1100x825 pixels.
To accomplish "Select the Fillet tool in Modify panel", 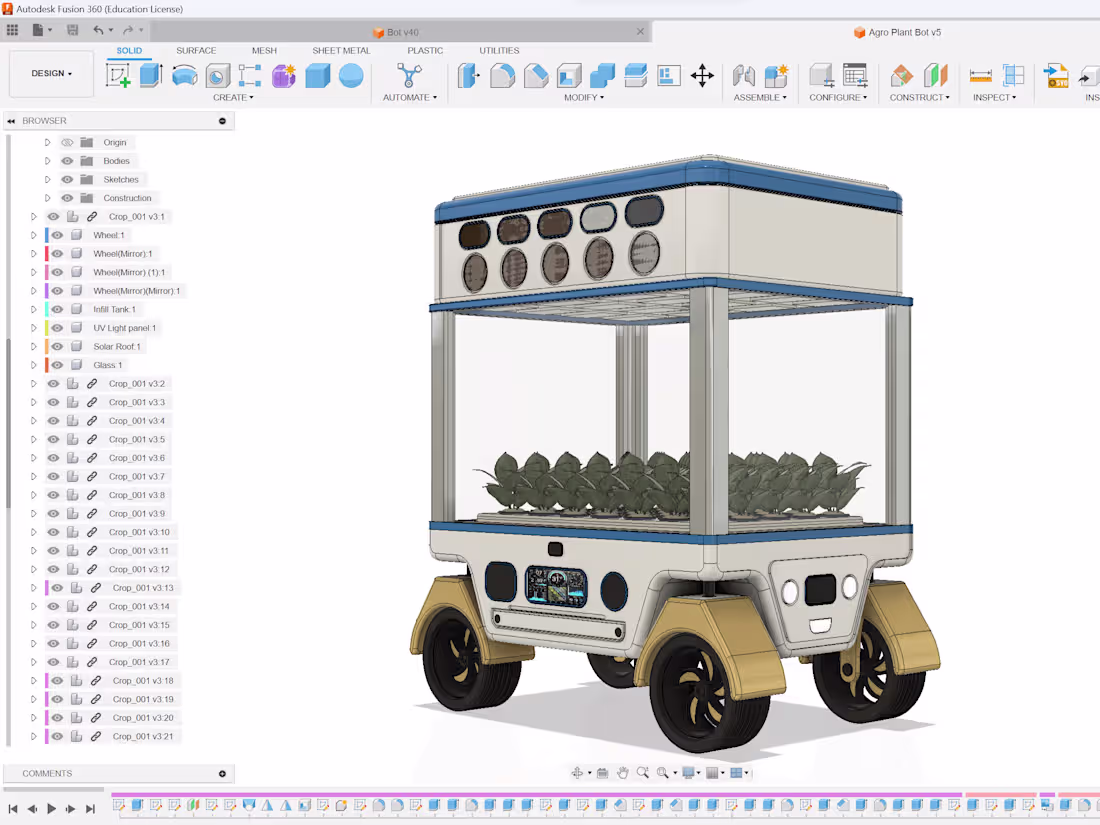I will pyautogui.click(x=502, y=76).
